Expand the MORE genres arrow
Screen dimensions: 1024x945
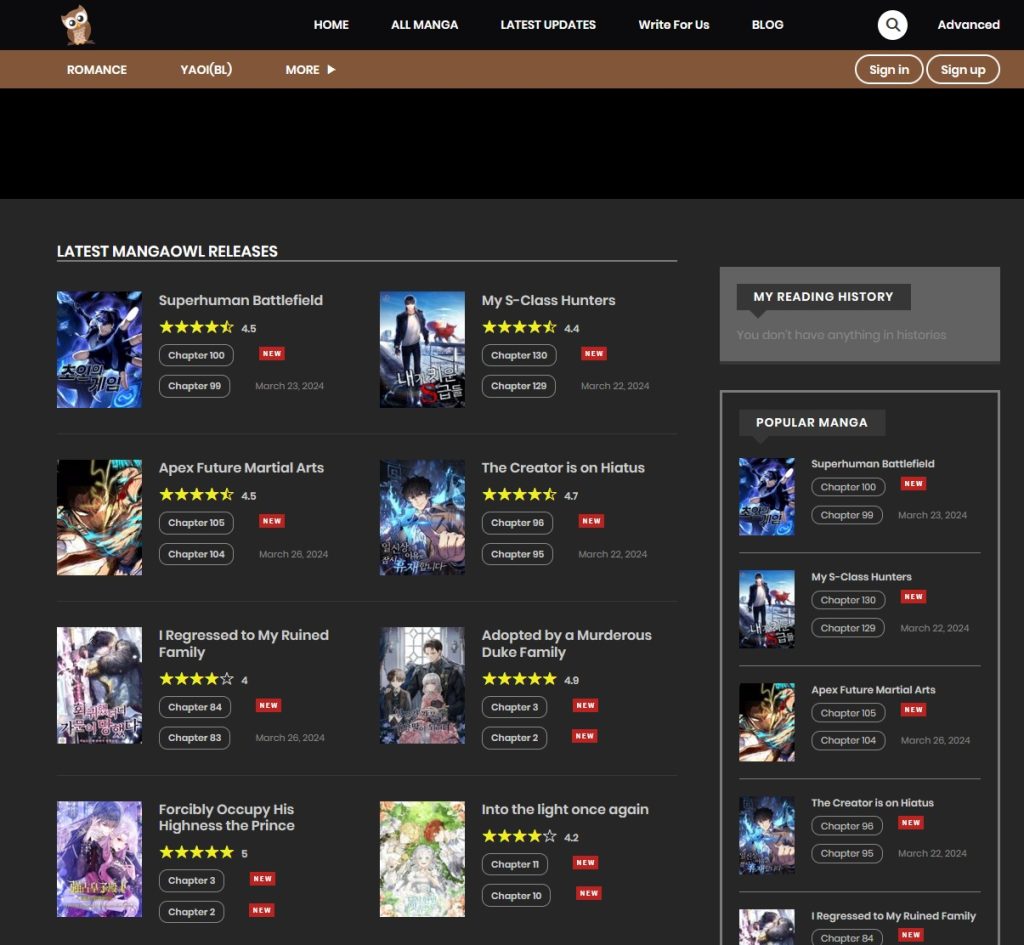[331, 69]
